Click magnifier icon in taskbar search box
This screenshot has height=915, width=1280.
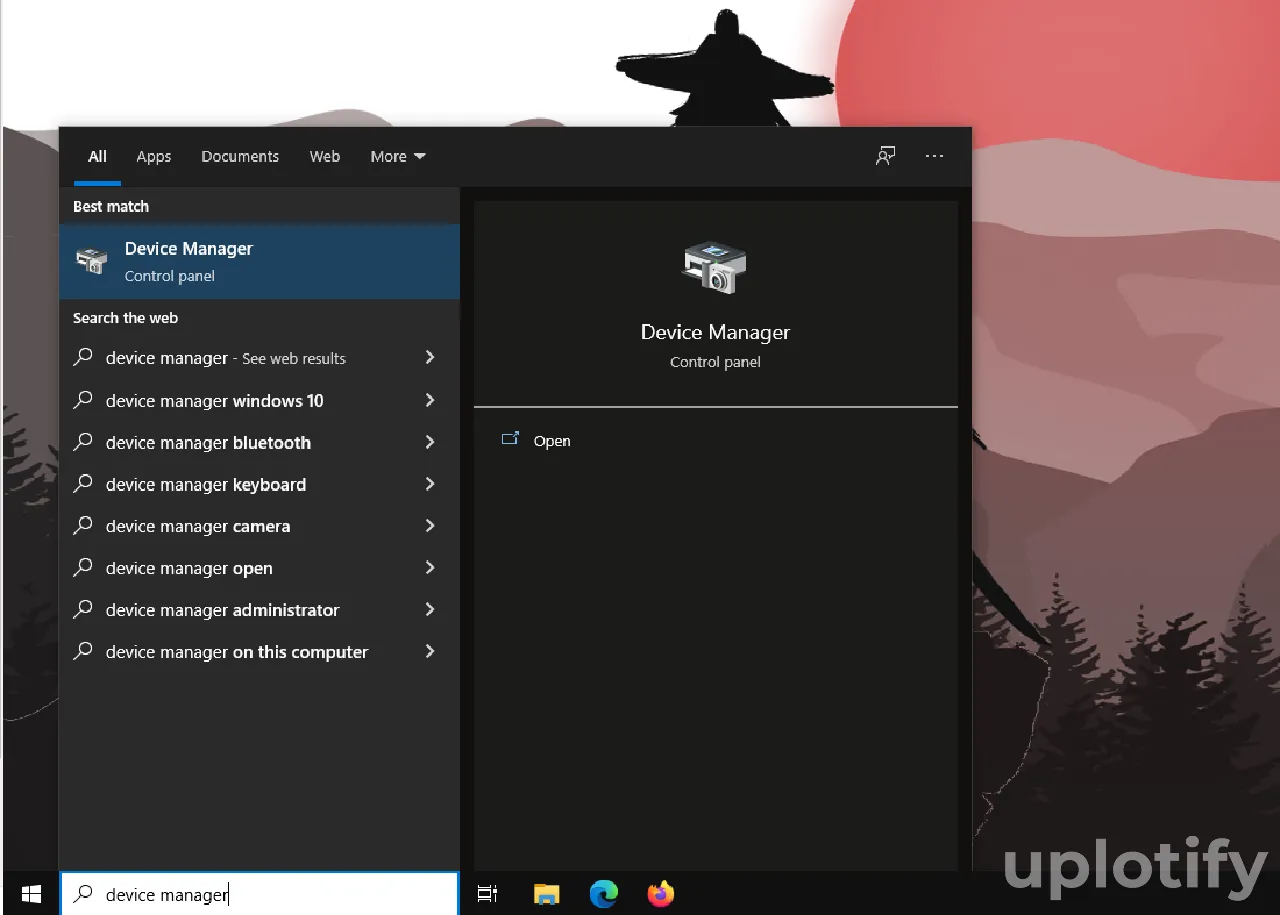coord(85,894)
